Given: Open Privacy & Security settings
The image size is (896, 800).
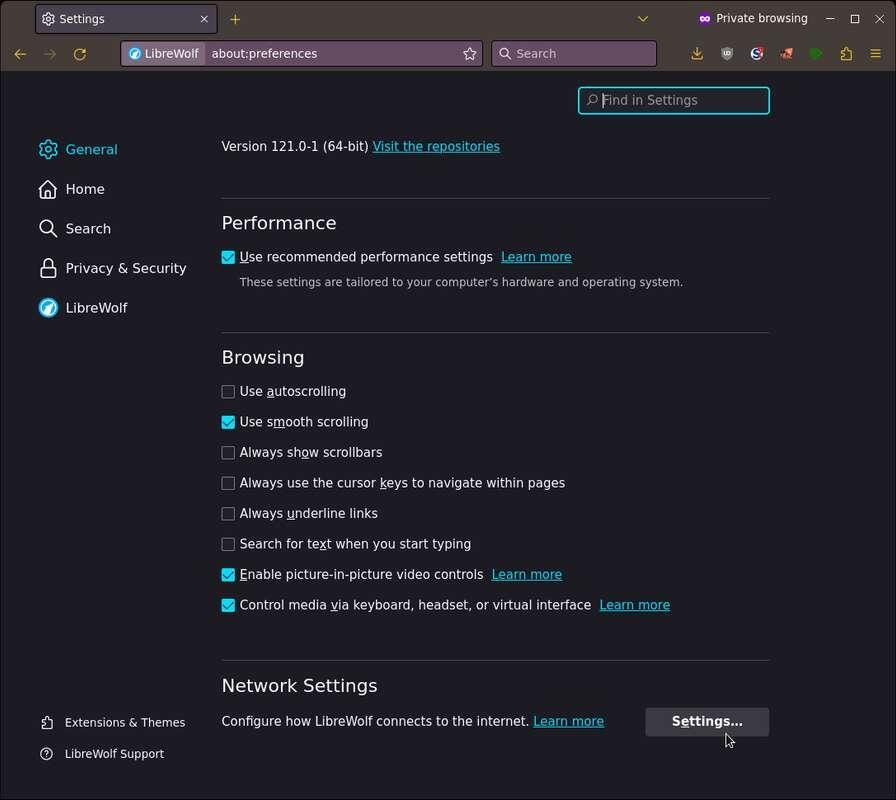Looking at the screenshot, I should click(126, 268).
